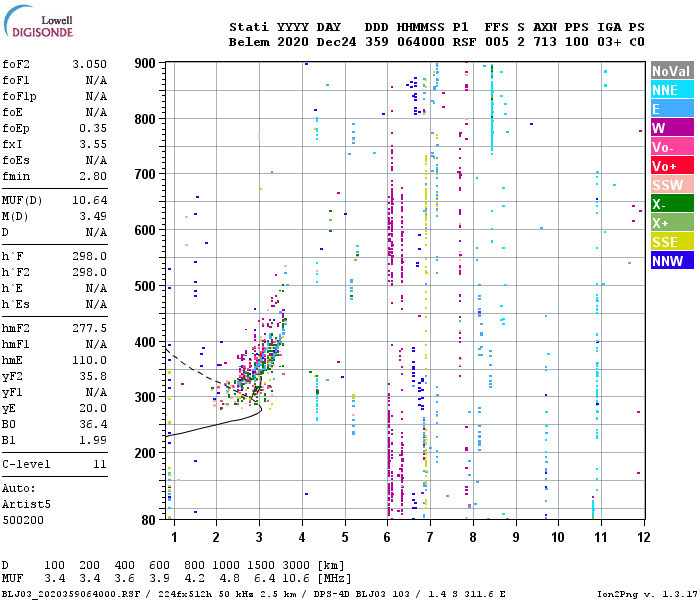Click the MUF(D) value 10.64
The height and width of the screenshot is (600, 700).
coord(90,200)
